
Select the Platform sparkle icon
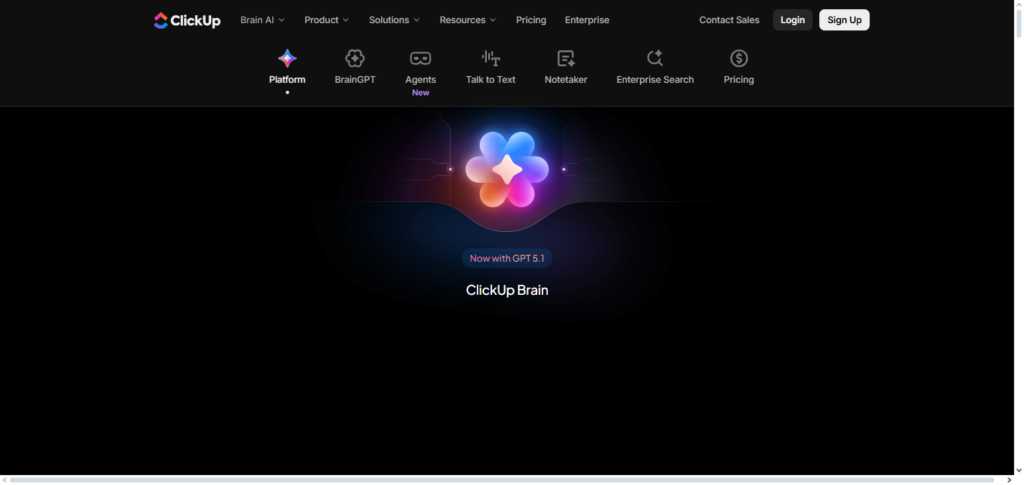click(x=287, y=59)
